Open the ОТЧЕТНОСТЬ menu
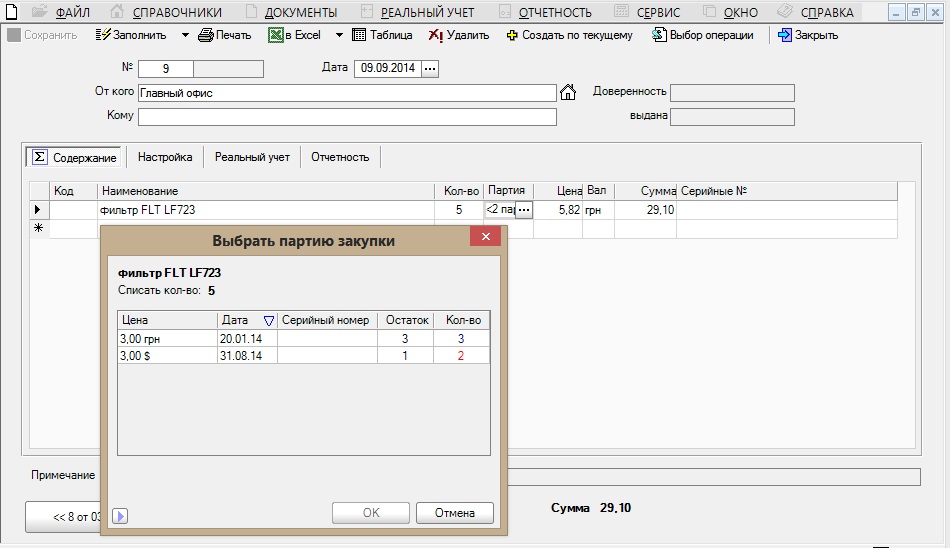 point(555,12)
